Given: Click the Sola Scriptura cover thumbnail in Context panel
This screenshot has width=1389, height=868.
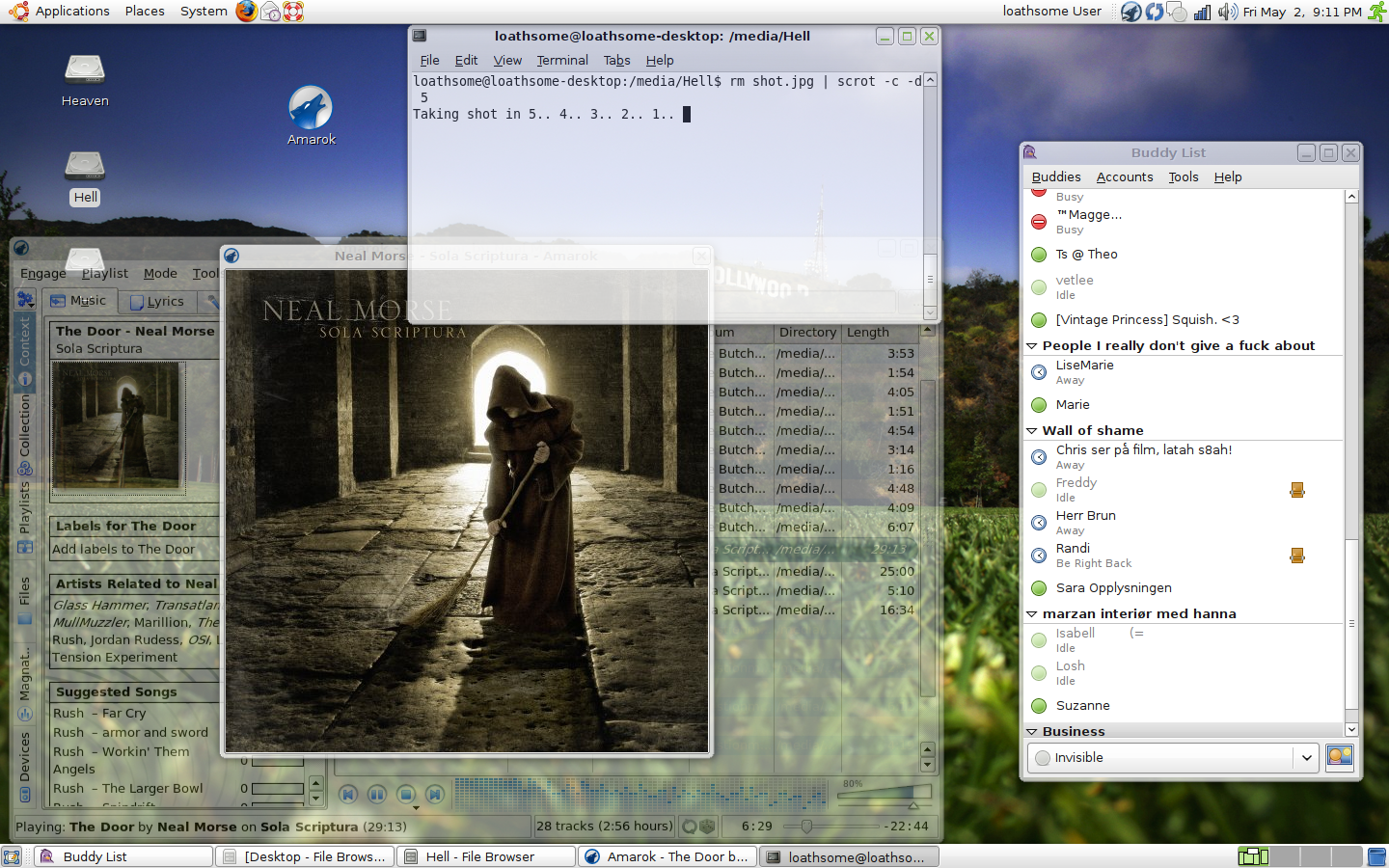Looking at the screenshot, I should (117, 426).
